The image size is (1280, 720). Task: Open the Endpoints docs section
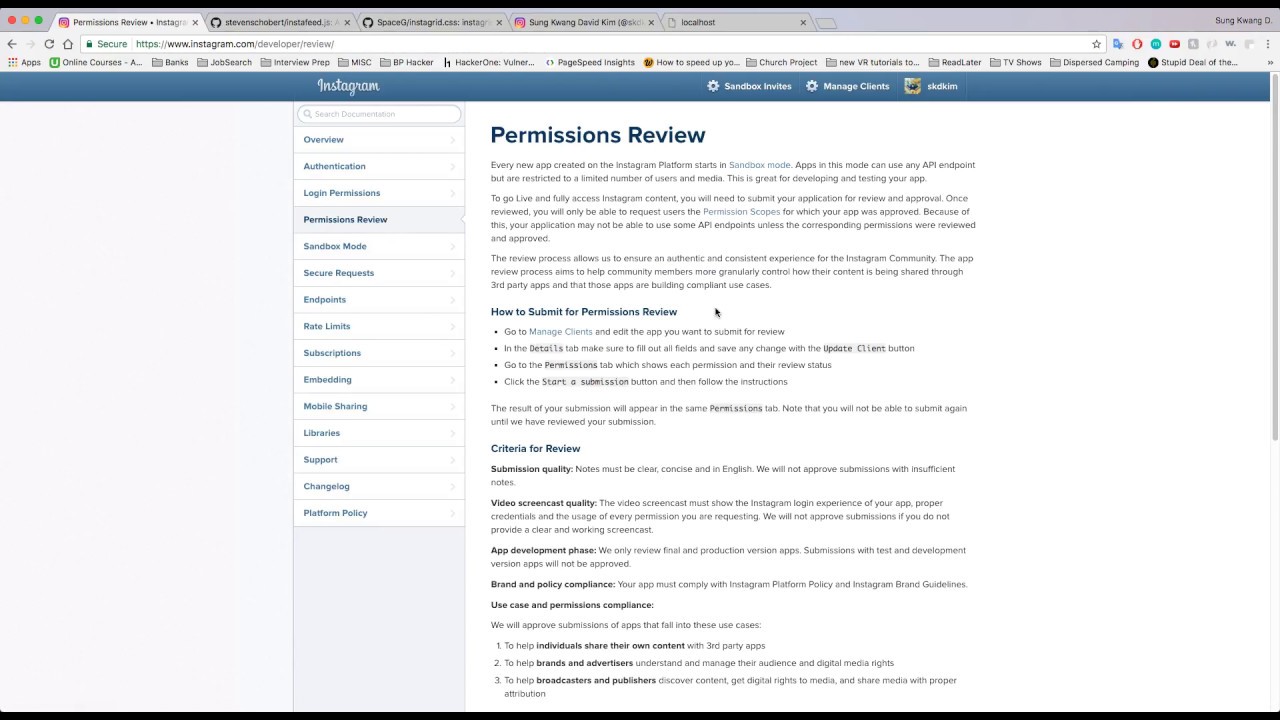coord(379,300)
